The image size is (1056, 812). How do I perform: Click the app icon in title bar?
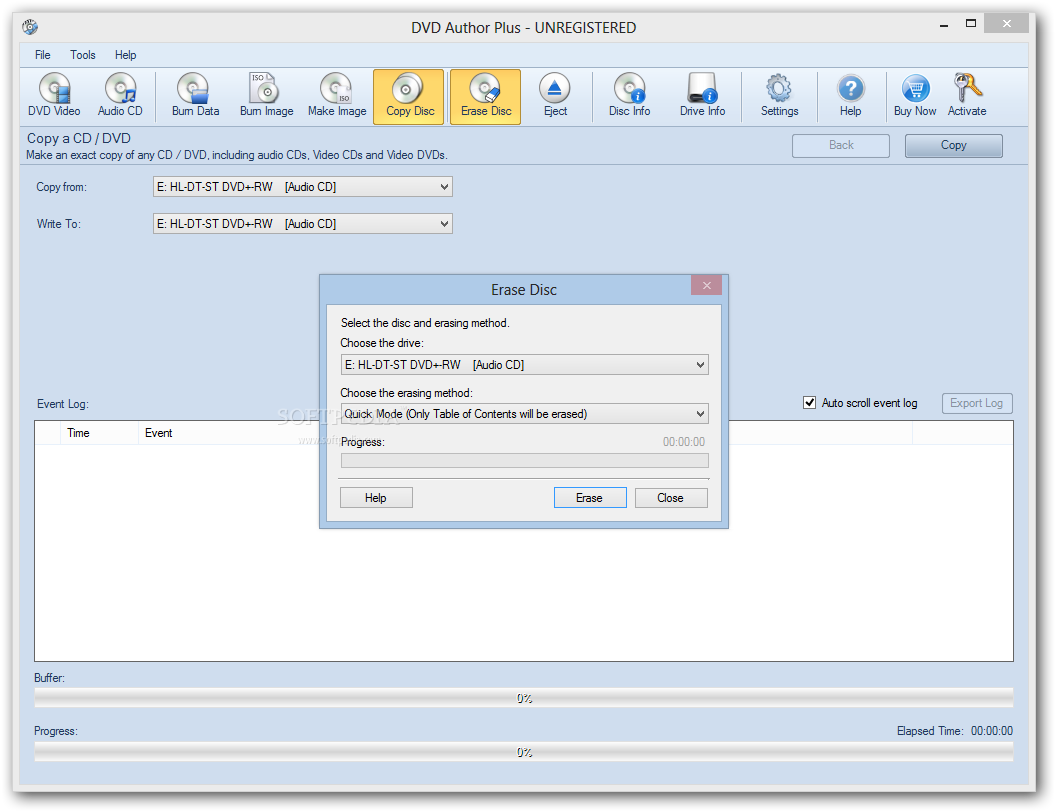click(30, 27)
